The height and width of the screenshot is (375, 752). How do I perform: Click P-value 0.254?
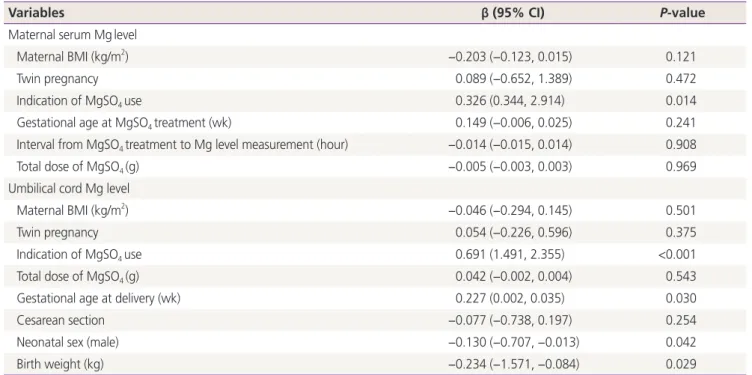pos(681,320)
